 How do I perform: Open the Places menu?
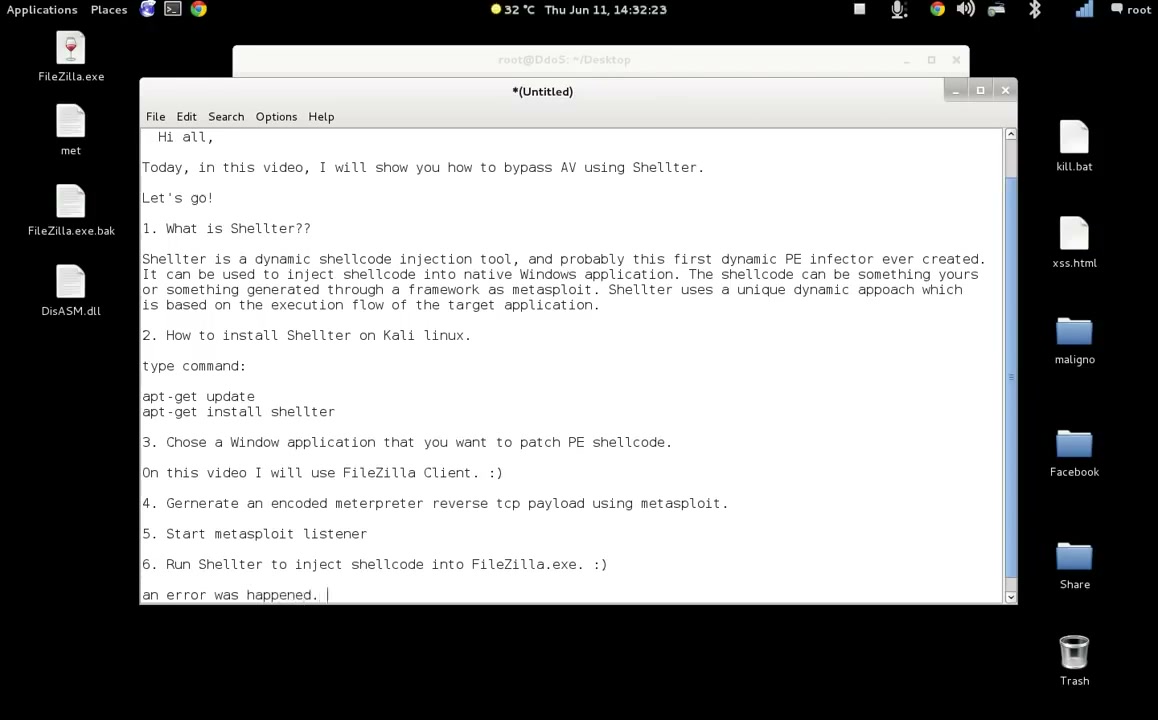(109, 10)
